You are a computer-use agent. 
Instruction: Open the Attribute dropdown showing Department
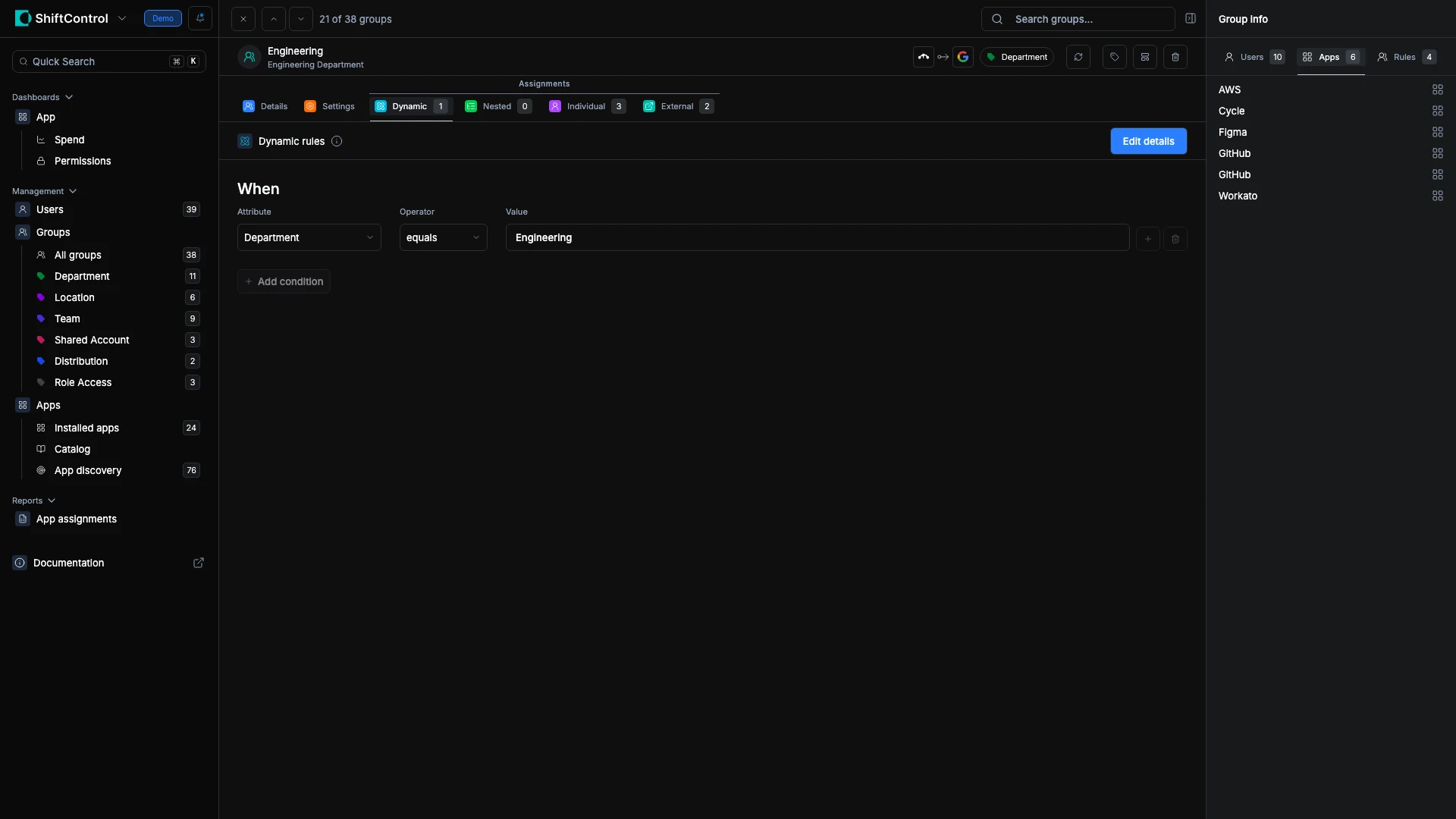coord(309,237)
